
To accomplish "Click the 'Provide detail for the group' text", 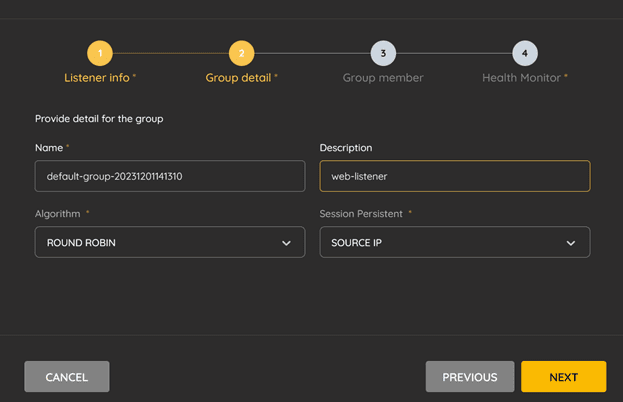I will tap(99, 119).
